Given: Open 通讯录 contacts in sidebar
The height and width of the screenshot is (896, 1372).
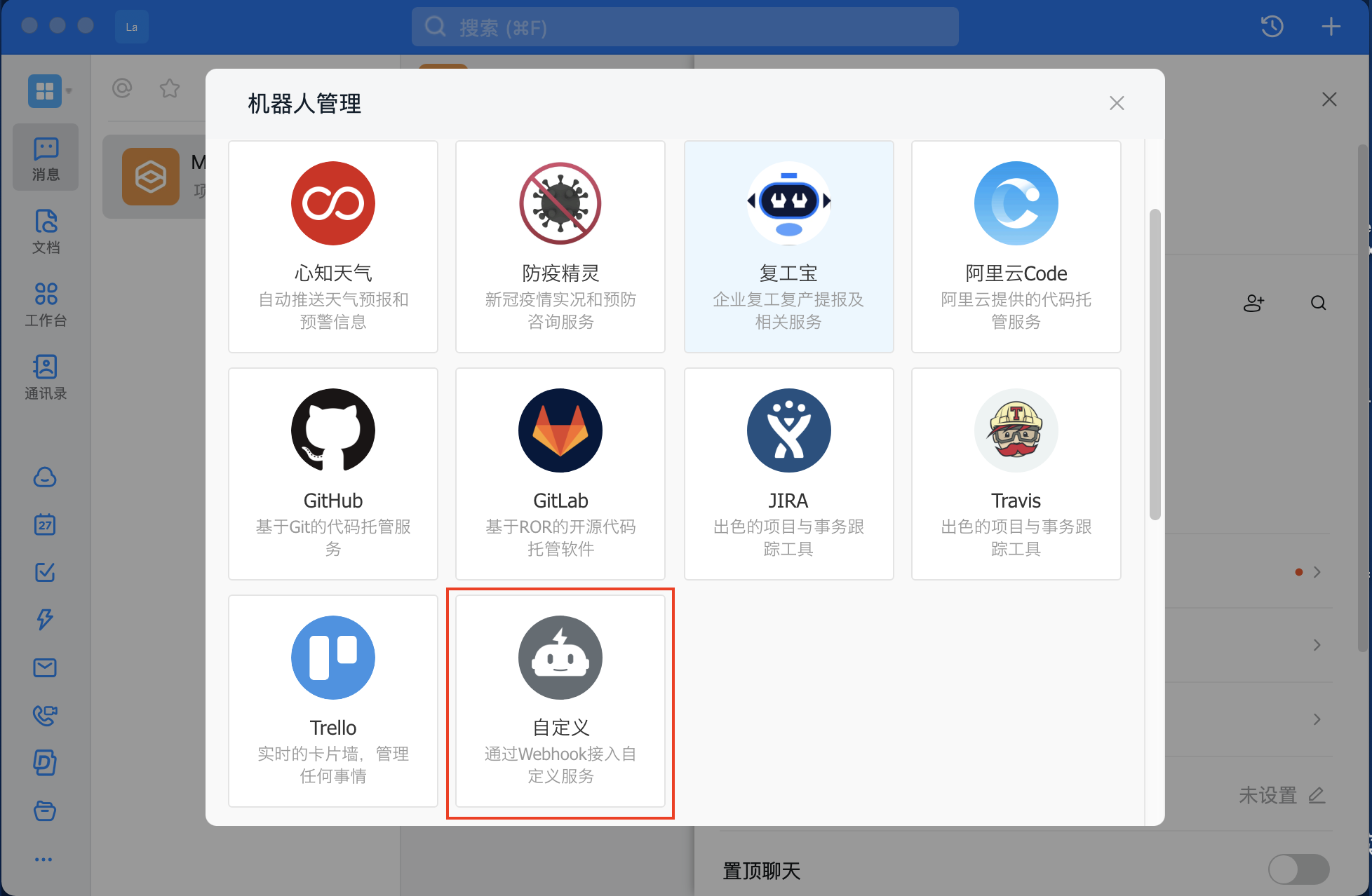Looking at the screenshot, I should click(x=46, y=377).
